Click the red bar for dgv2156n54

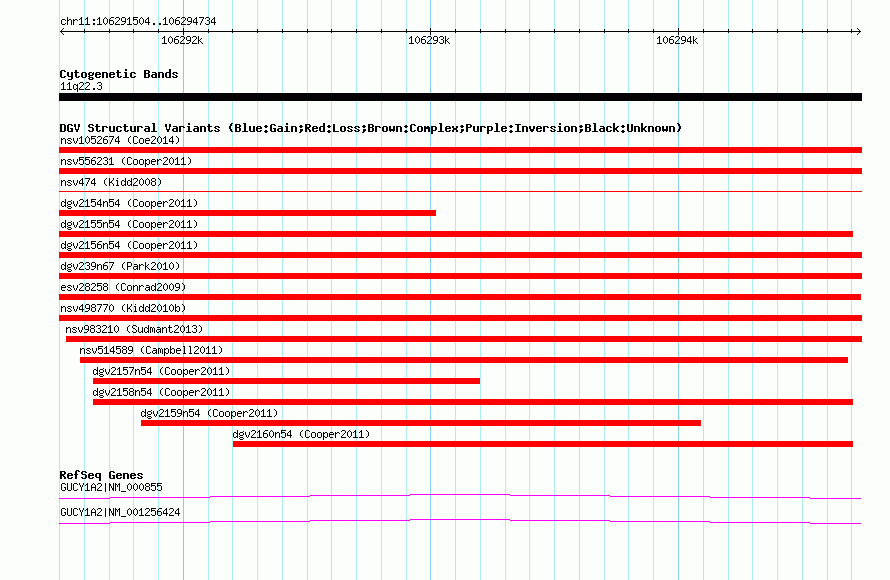pyautogui.click(x=460, y=255)
